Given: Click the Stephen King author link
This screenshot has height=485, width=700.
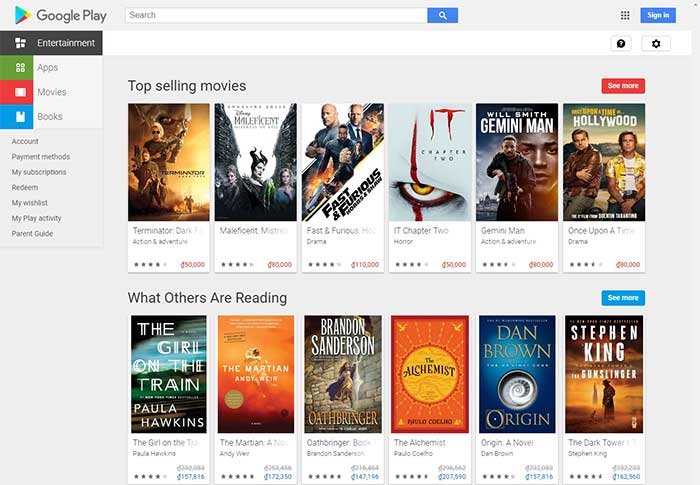Looking at the screenshot, I should pyautogui.click(x=588, y=454).
